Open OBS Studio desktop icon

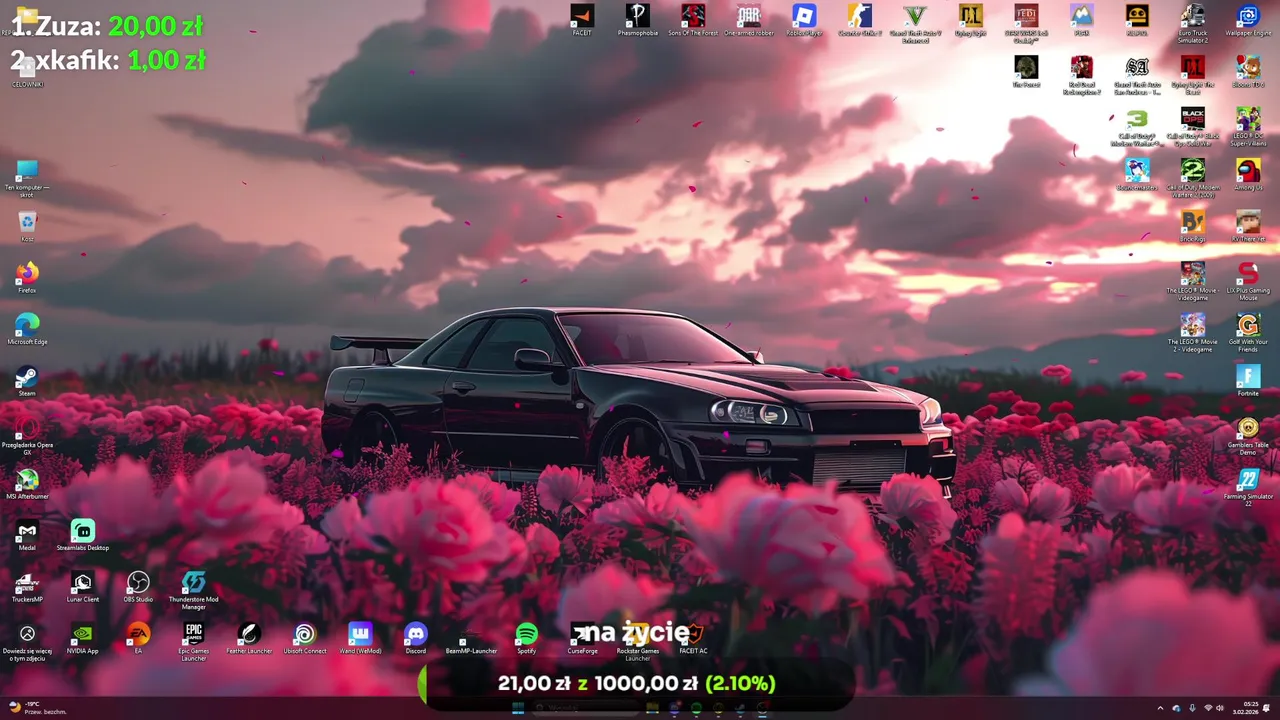tap(138, 588)
